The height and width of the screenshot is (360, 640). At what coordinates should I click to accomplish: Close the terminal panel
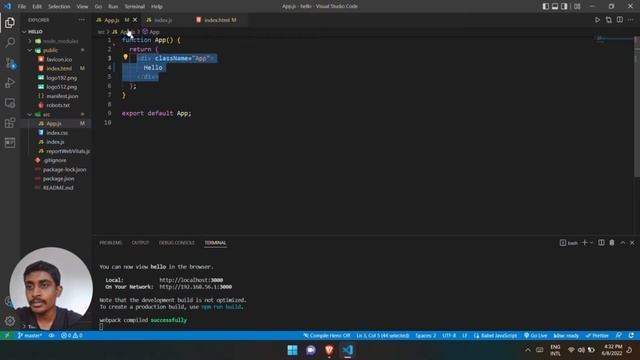pyautogui.click(x=632, y=242)
